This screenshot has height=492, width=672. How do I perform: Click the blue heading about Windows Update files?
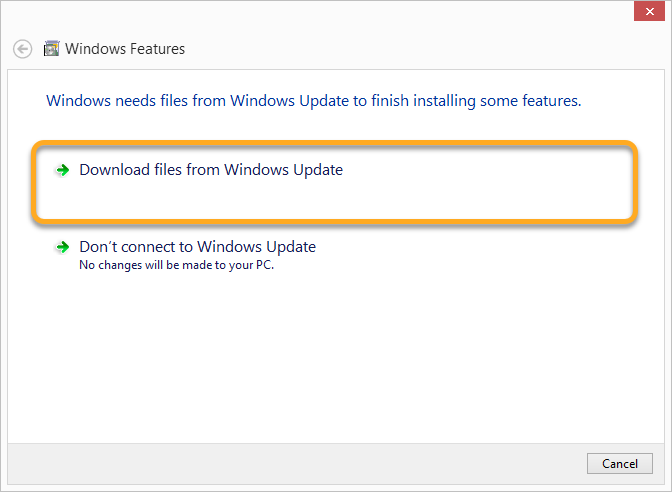[x=314, y=101]
